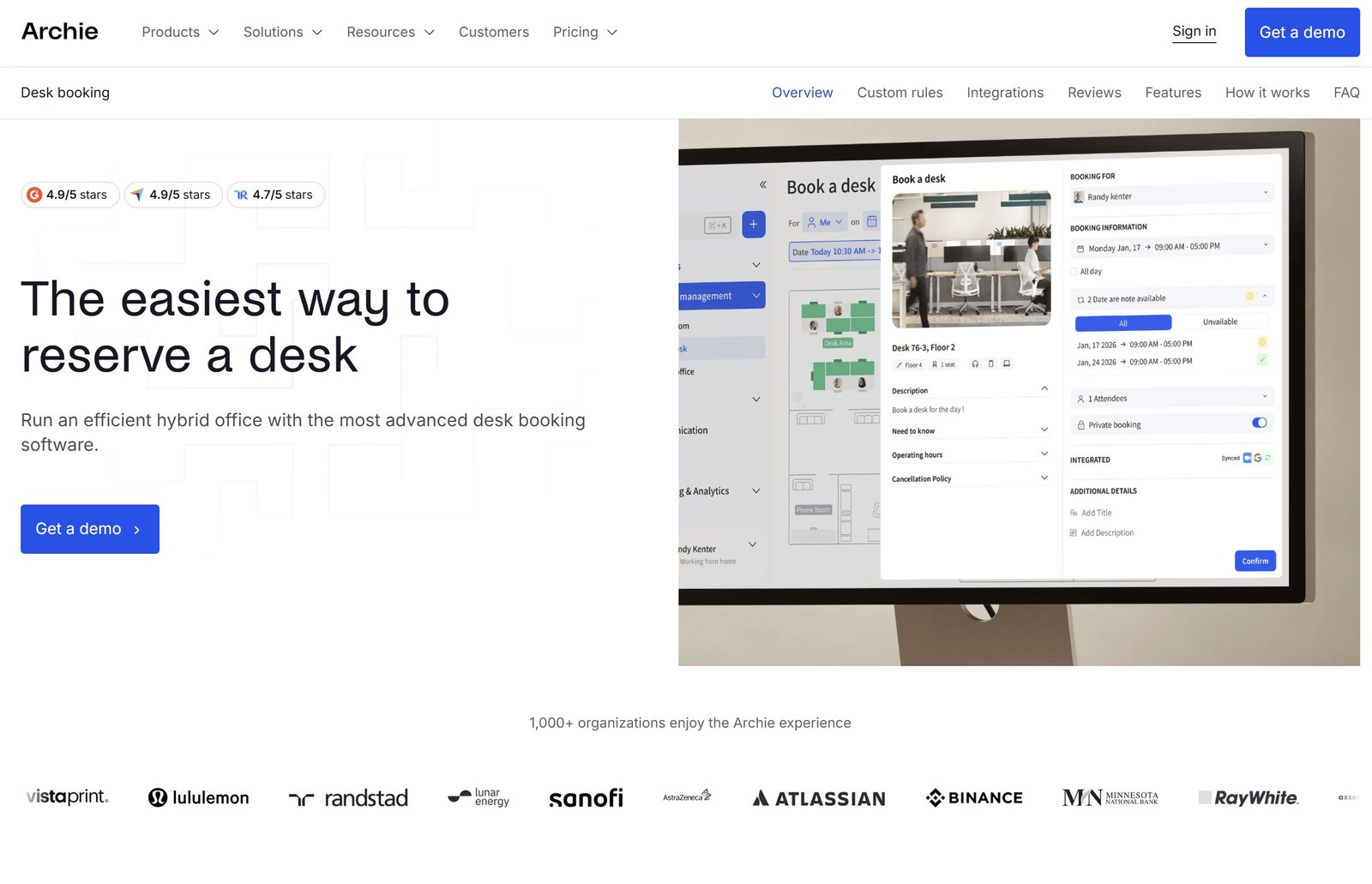Click the laptop amenity icon under Desk 76-3
This screenshot has width=1372, height=884.
pos(1007,364)
